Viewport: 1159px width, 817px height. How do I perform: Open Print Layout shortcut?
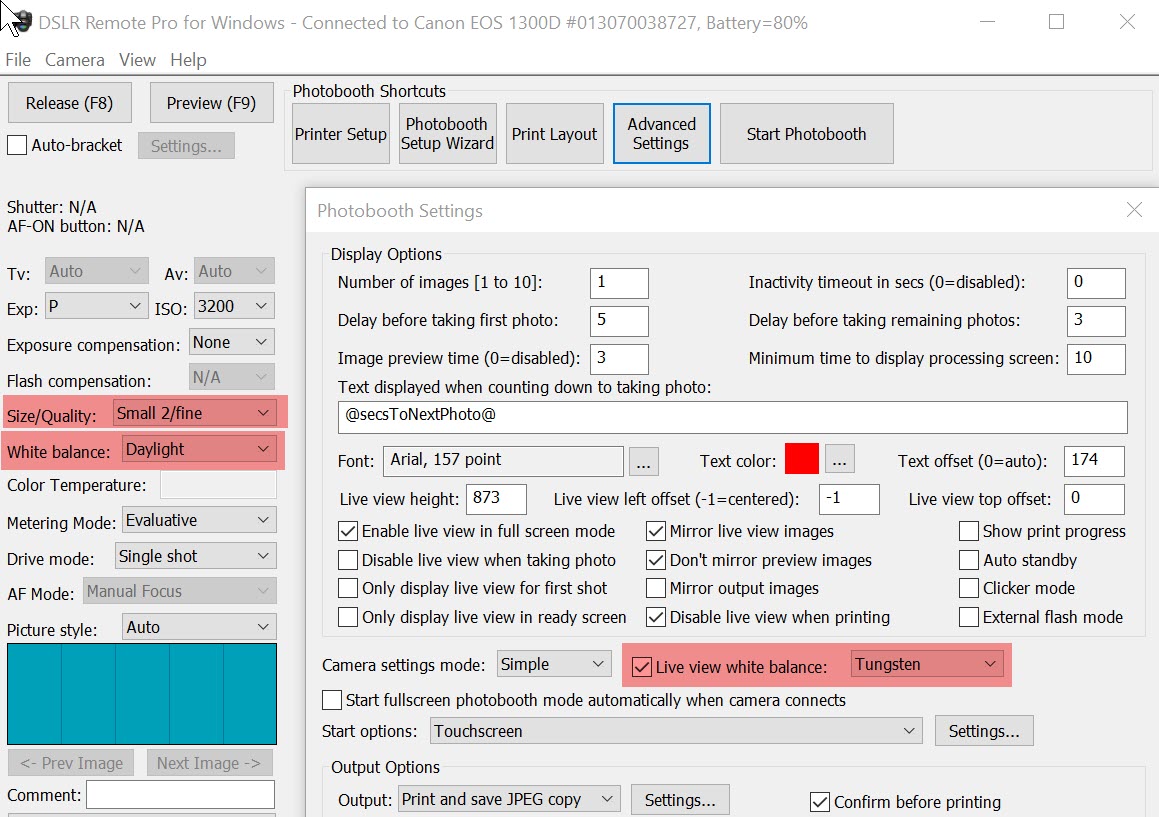(554, 134)
